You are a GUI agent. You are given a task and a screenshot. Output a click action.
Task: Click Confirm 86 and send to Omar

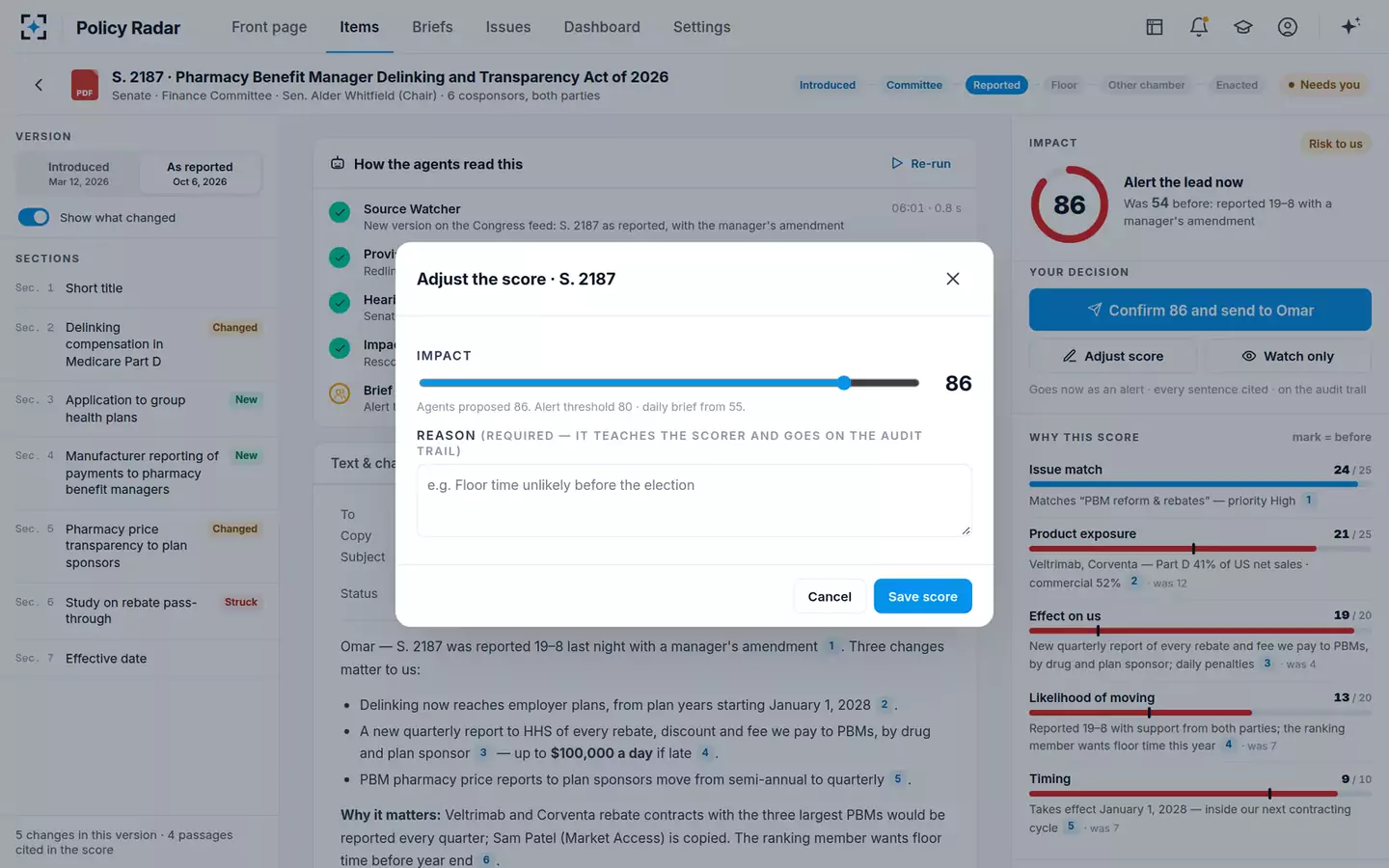pyautogui.click(x=1200, y=310)
